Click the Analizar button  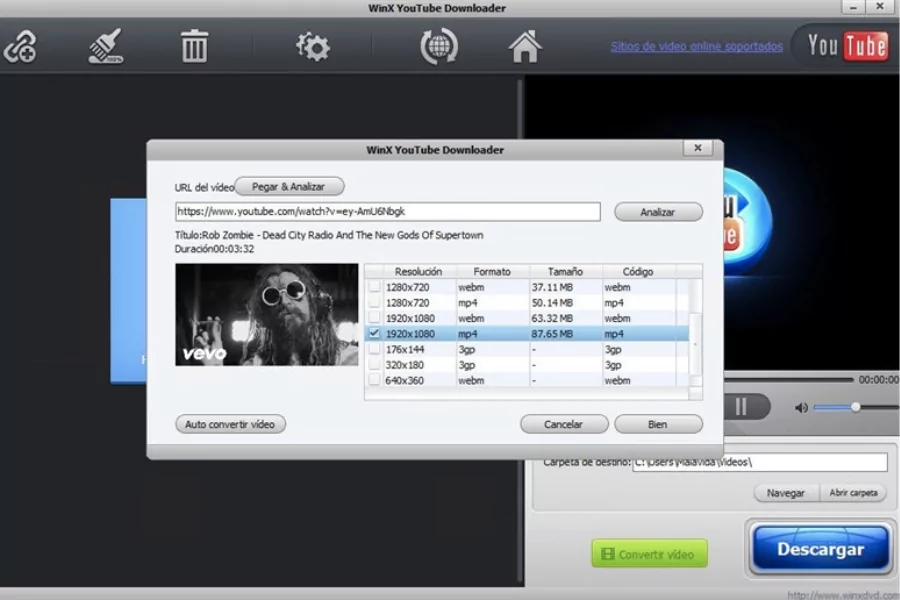(x=658, y=212)
